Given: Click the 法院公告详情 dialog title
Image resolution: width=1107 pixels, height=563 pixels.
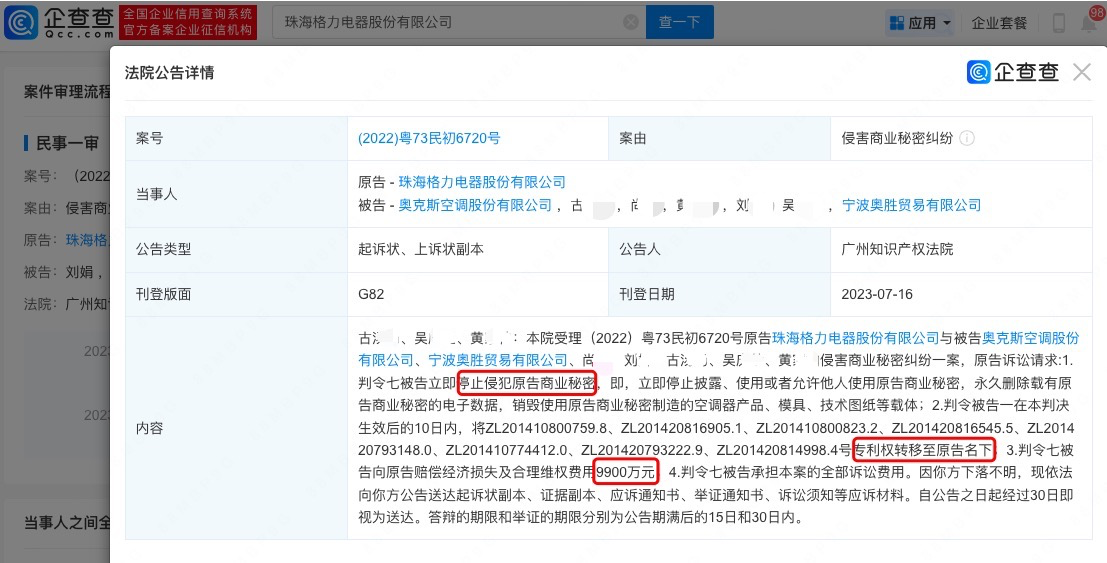Looking at the screenshot, I should click(169, 72).
